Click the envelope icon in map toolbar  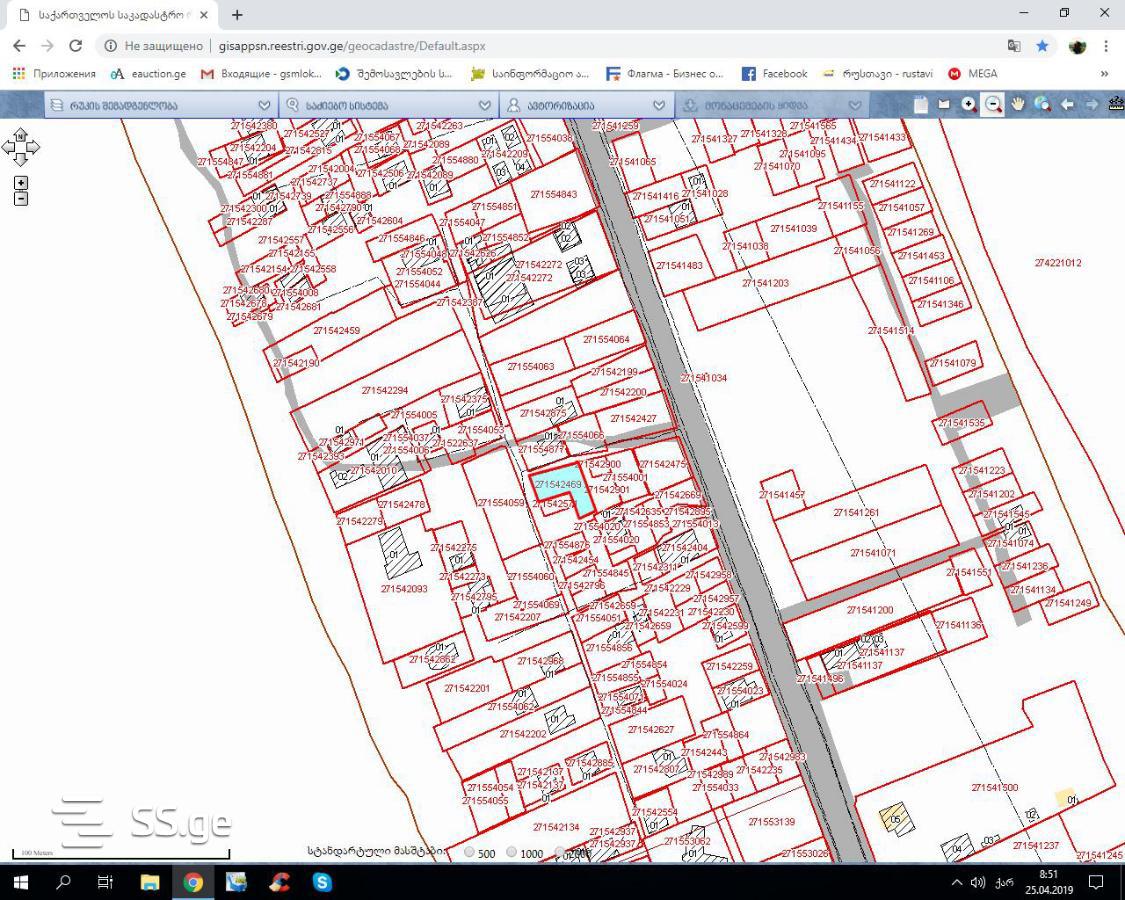tap(944, 105)
